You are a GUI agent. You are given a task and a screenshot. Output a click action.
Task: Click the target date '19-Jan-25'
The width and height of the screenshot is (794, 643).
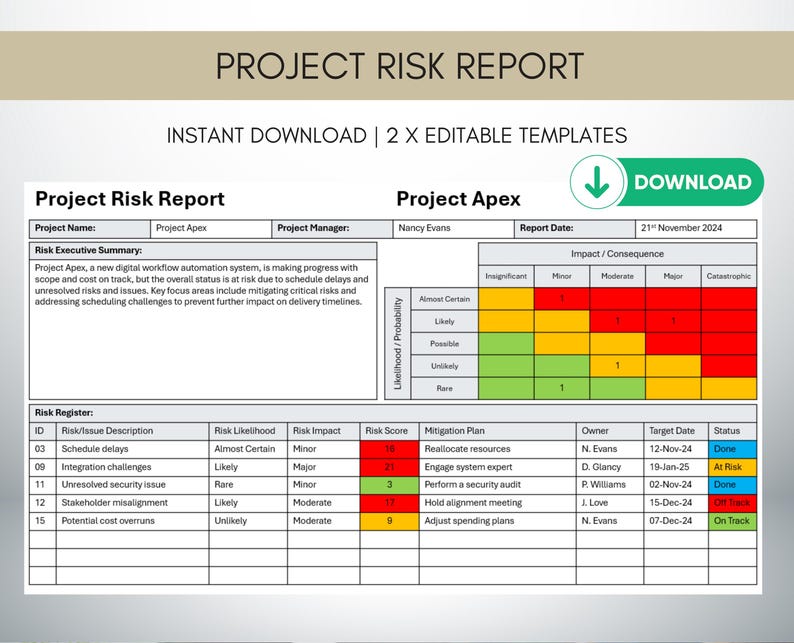[670, 467]
